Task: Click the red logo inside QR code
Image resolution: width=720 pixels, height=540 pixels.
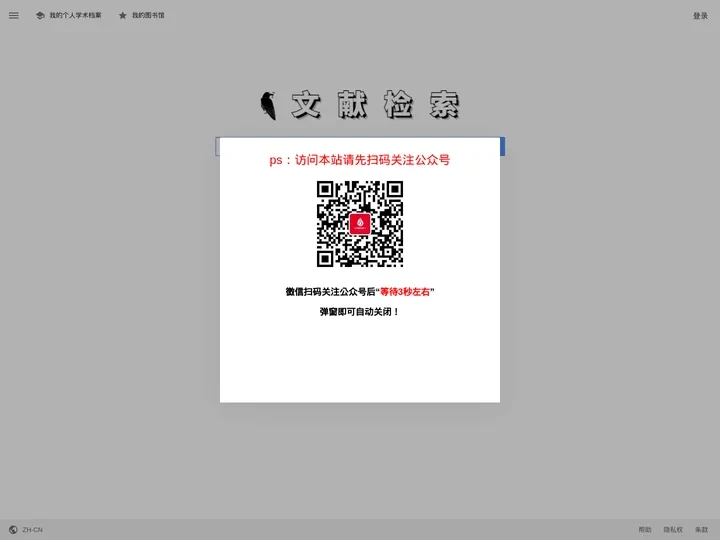Action: 360,224
